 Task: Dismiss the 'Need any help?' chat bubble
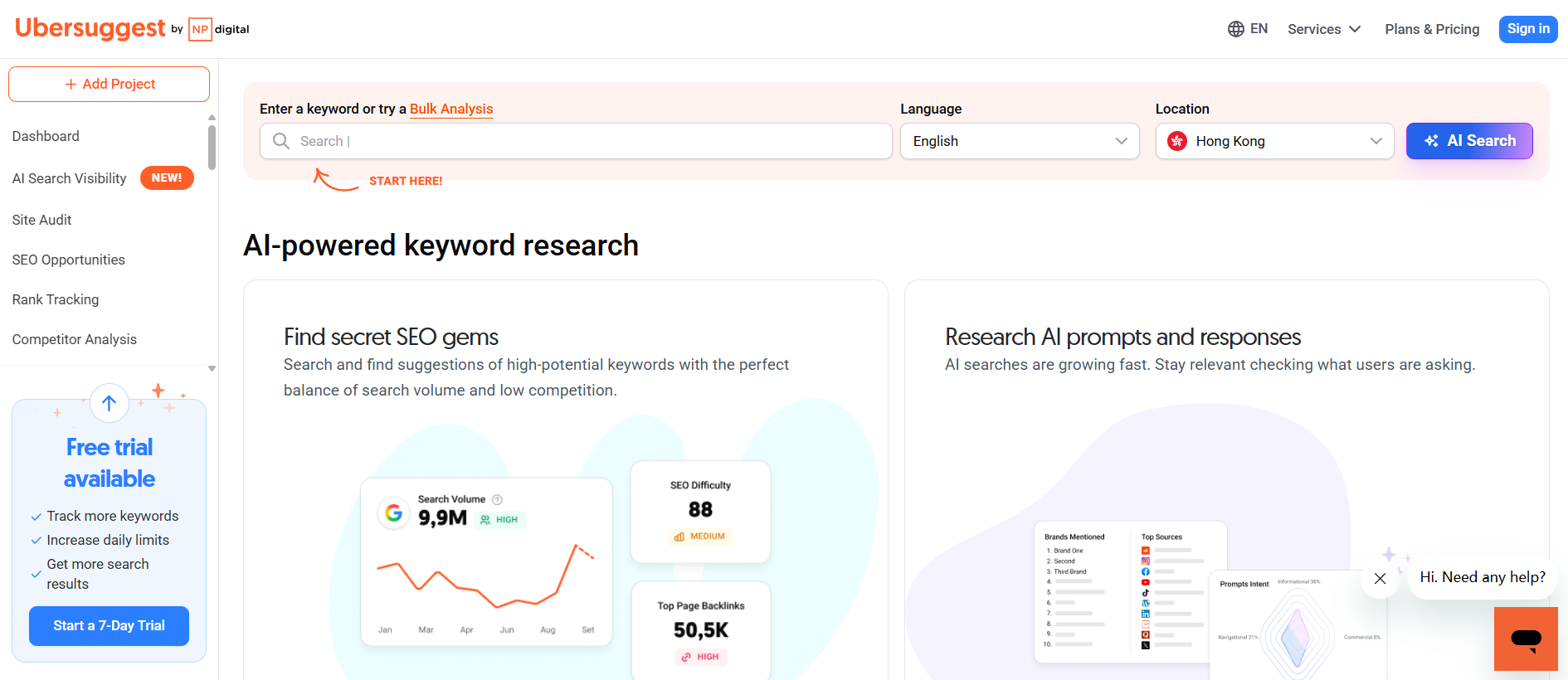(1380, 578)
